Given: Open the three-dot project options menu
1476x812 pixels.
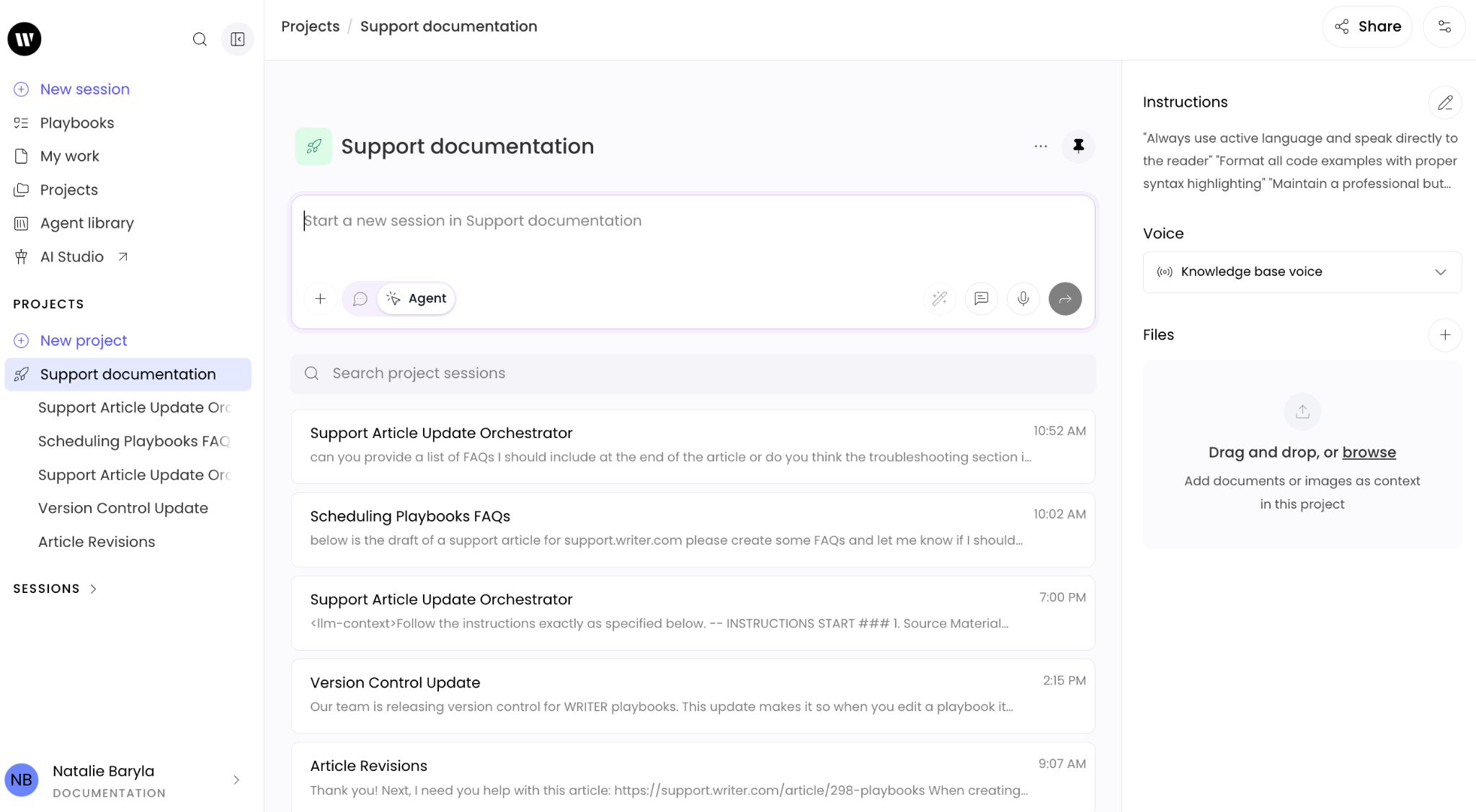Looking at the screenshot, I should tap(1040, 146).
